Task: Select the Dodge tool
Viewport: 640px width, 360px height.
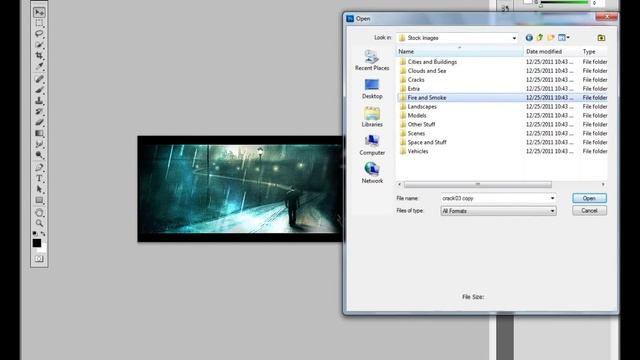Action: (x=39, y=155)
